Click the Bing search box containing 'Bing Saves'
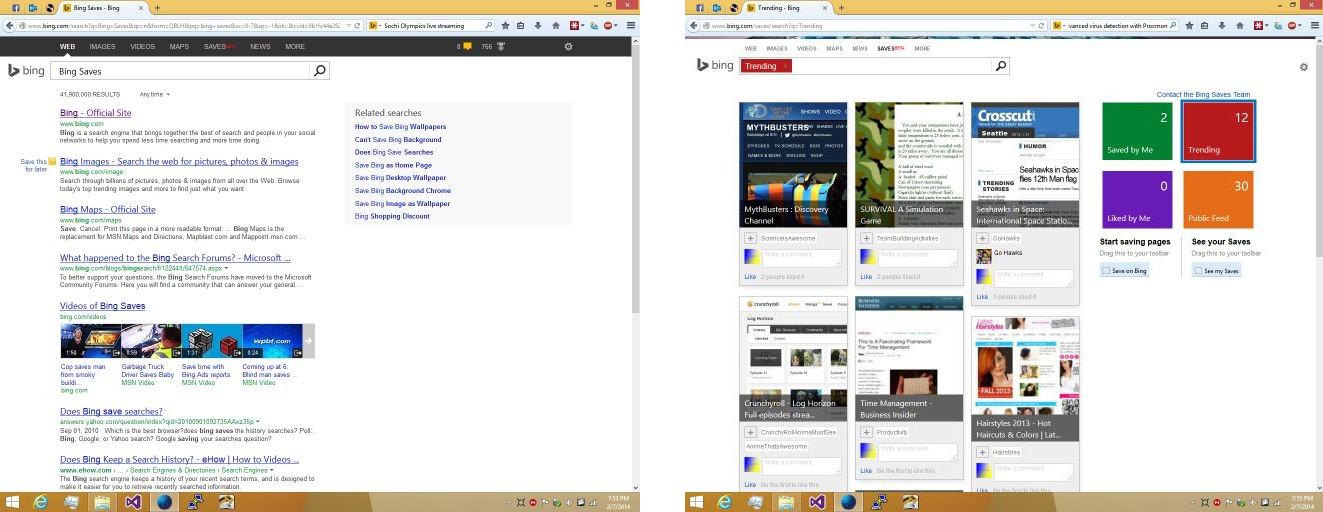 [181, 71]
